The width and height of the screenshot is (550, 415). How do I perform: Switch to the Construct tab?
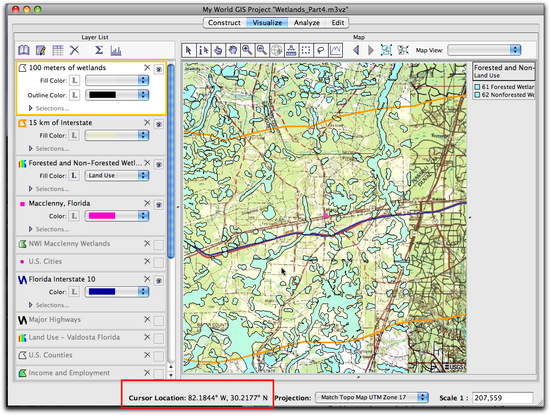coord(224,23)
